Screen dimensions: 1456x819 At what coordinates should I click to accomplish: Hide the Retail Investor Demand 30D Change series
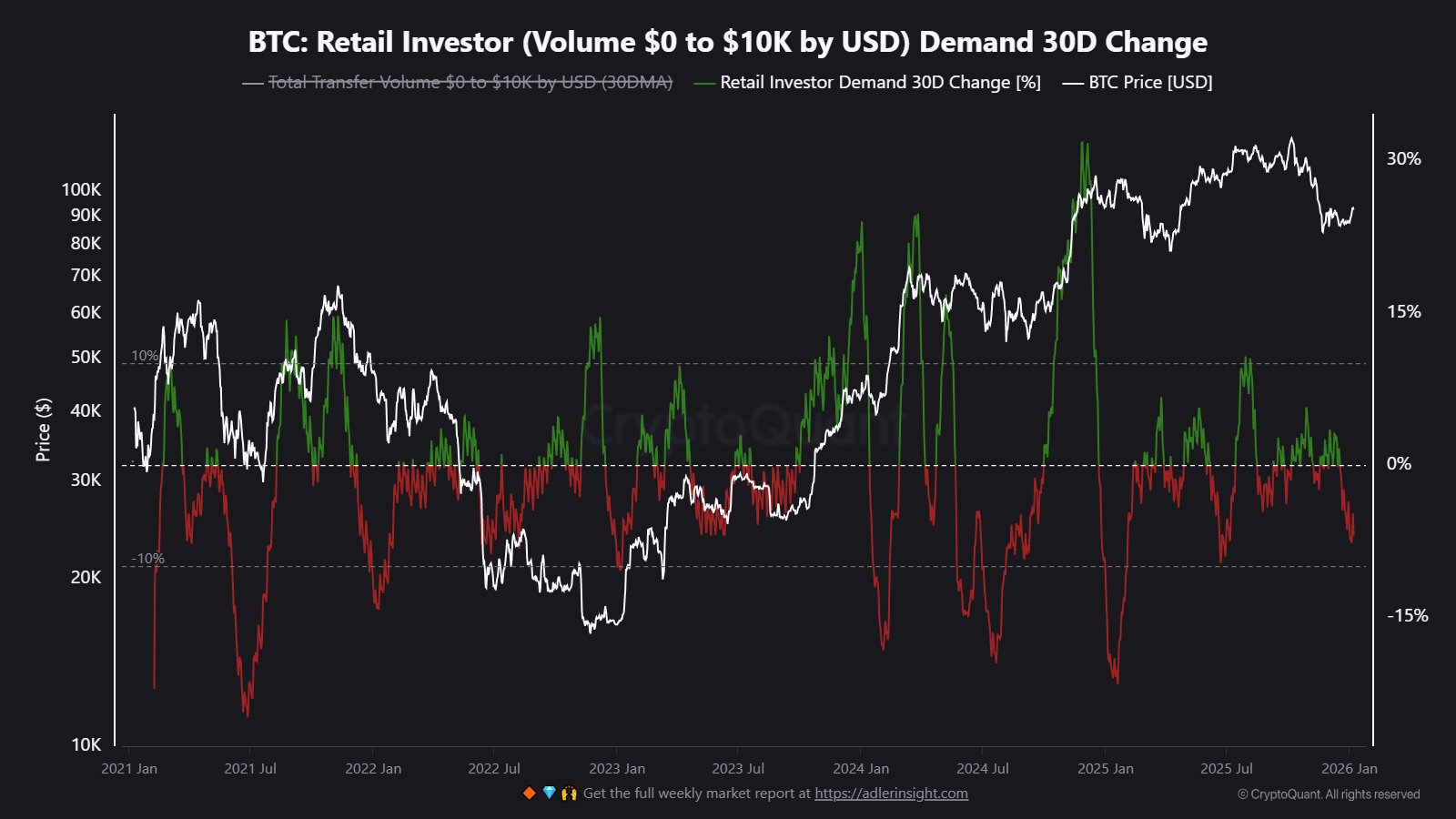pyautogui.click(x=879, y=82)
